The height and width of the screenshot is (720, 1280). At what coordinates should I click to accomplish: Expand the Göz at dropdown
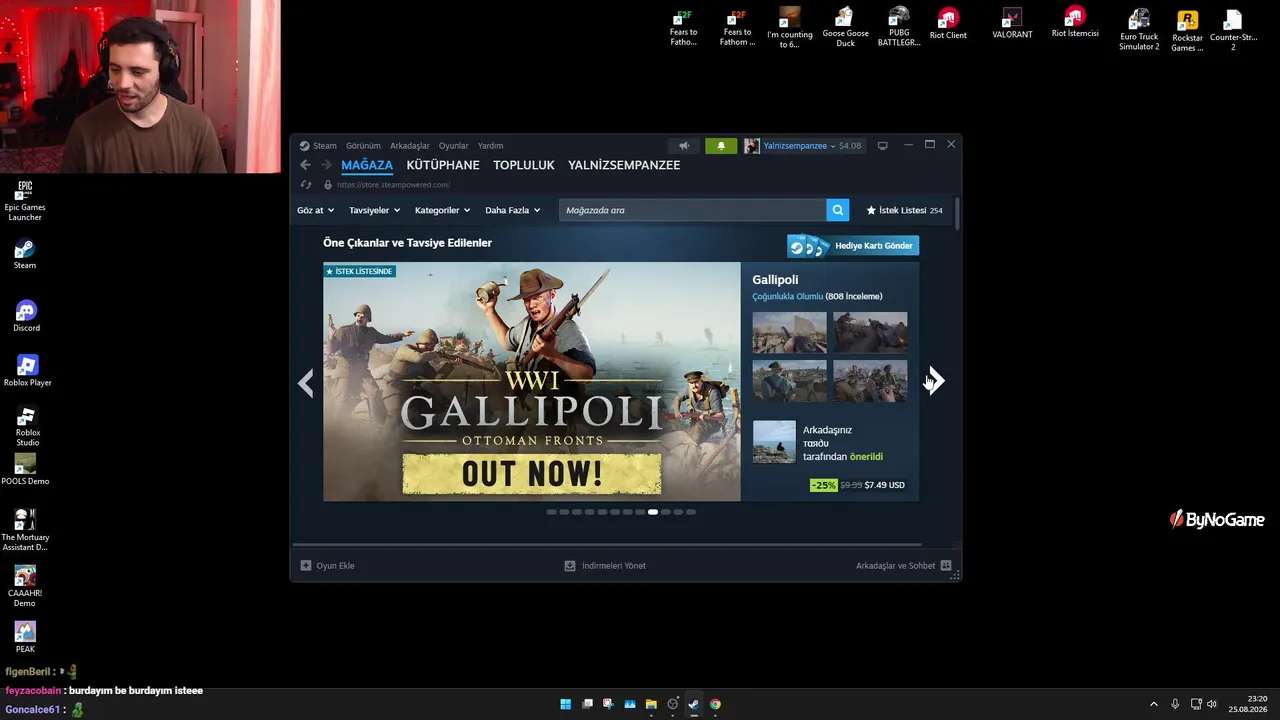[316, 210]
